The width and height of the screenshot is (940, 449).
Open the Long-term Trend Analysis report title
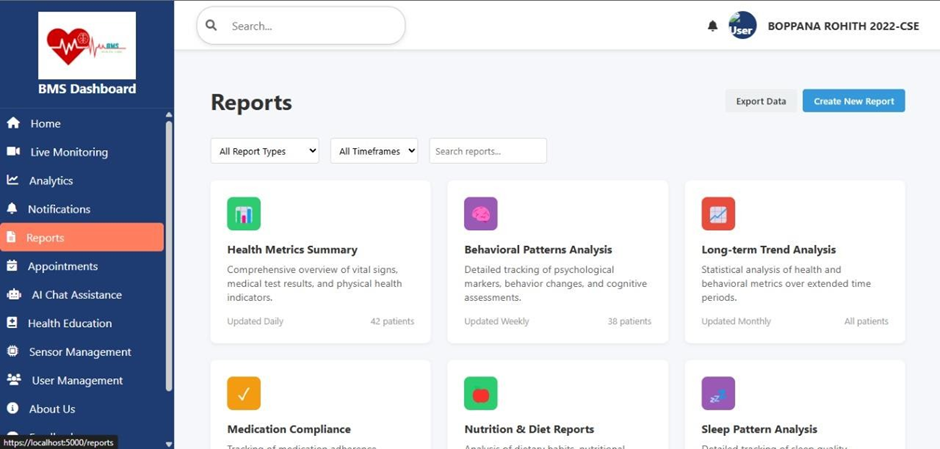(769, 249)
